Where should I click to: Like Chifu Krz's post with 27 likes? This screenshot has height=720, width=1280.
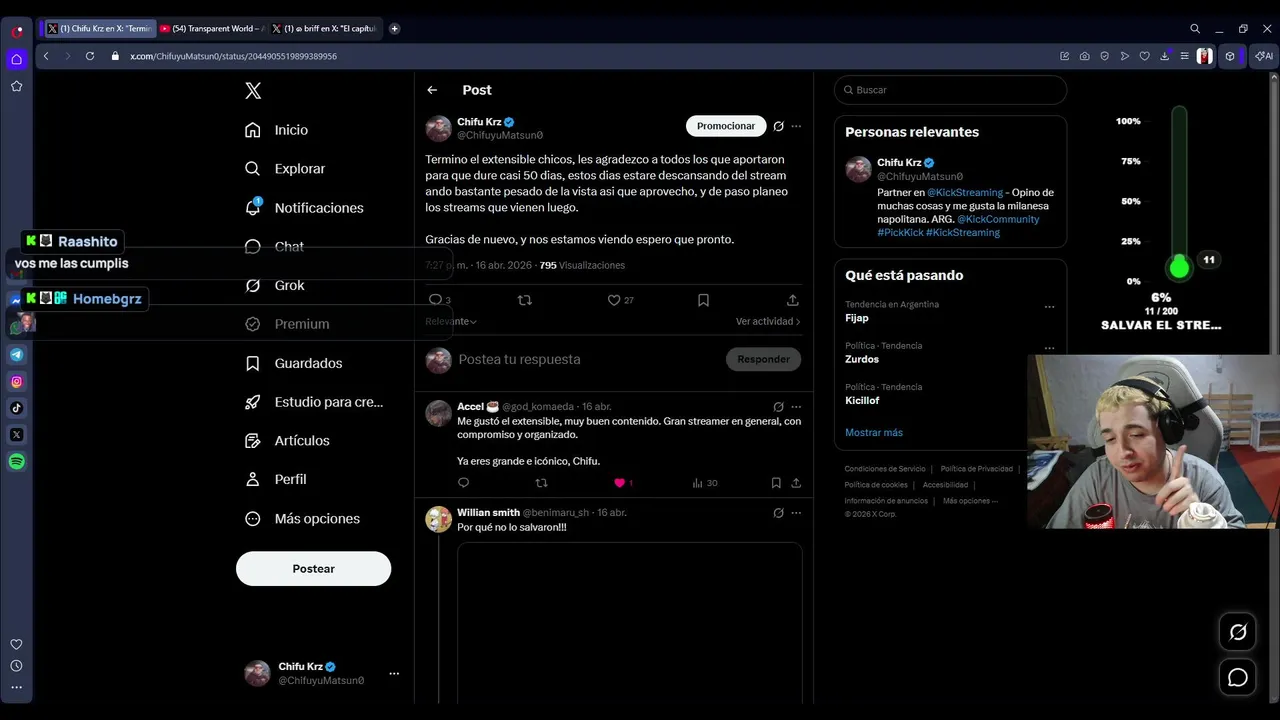pyautogui.click(x=614, y=300)
